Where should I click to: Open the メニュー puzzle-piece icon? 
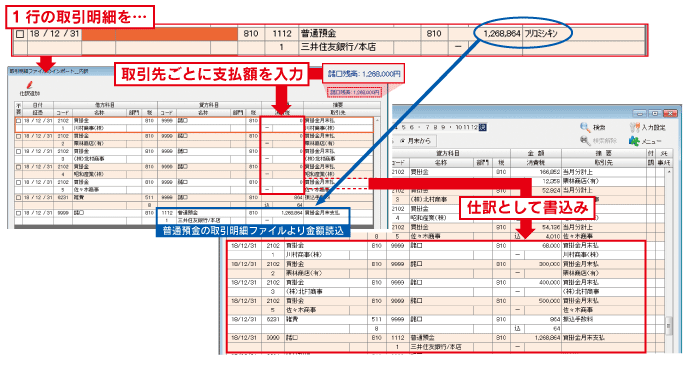pyautogui.click(x=634, y=141)
